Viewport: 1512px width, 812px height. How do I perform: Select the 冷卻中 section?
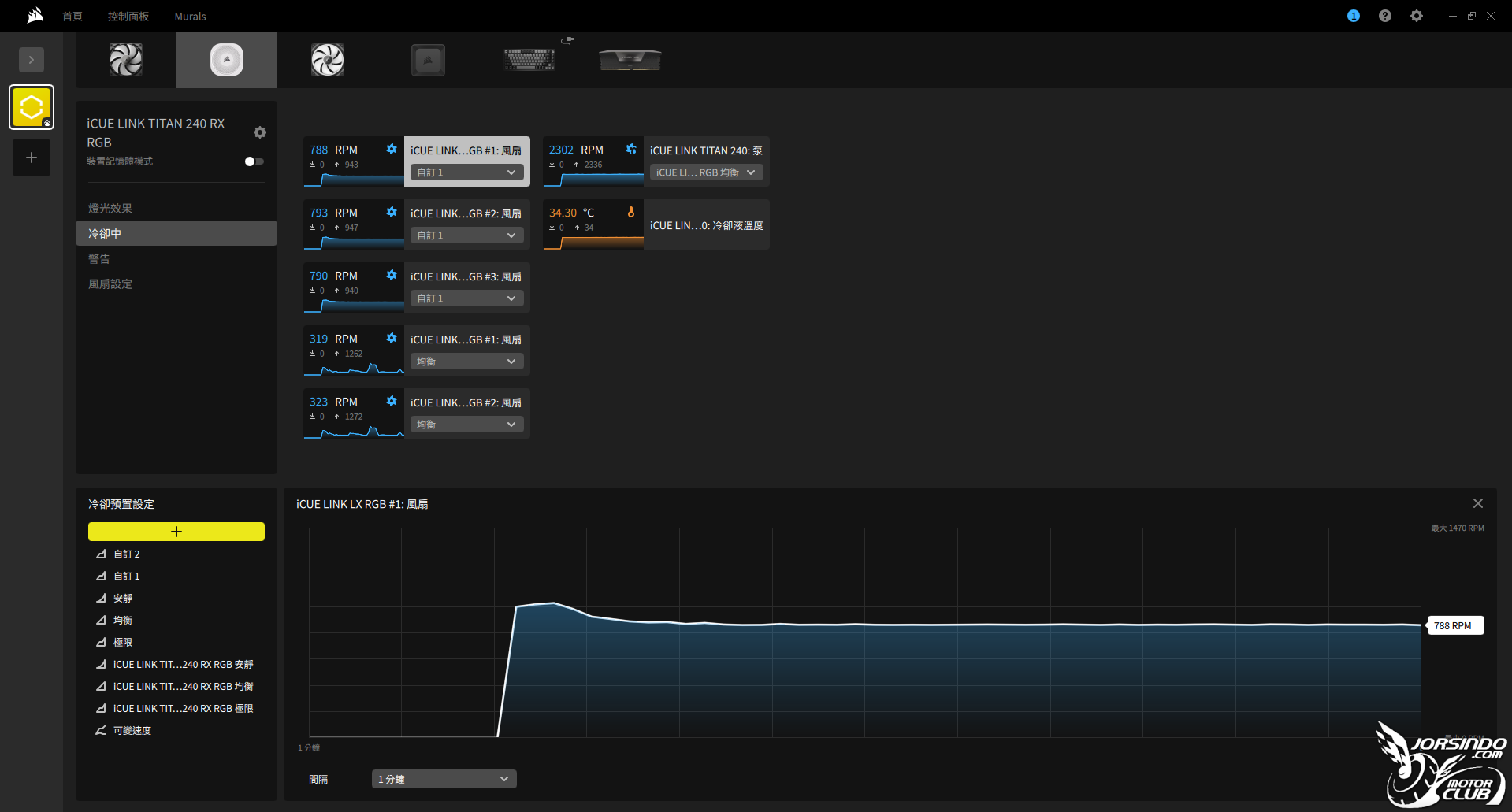click(x=176, y=233)
